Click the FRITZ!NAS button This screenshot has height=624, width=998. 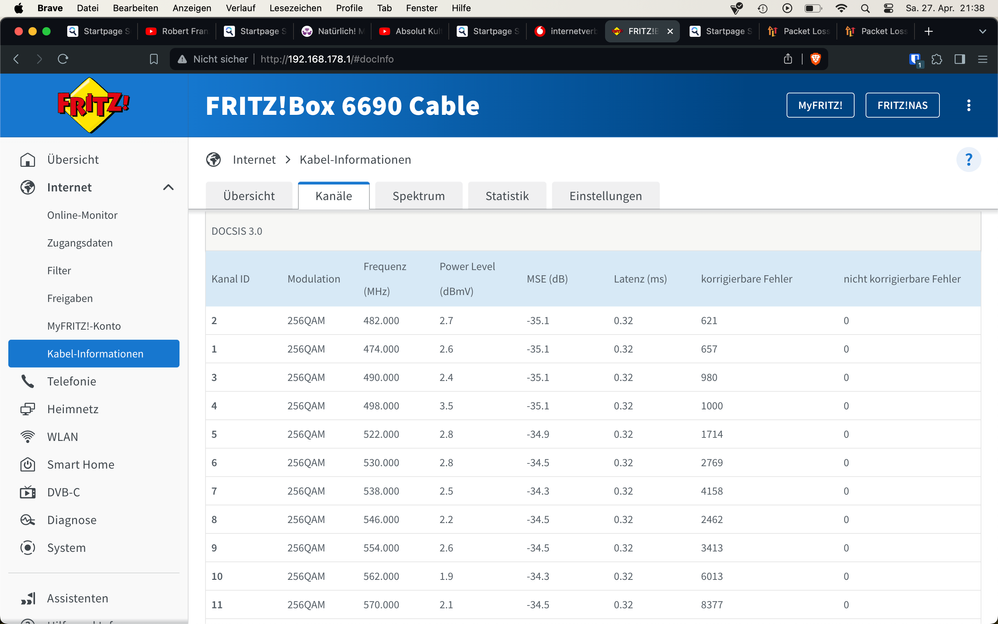point(903,106)
